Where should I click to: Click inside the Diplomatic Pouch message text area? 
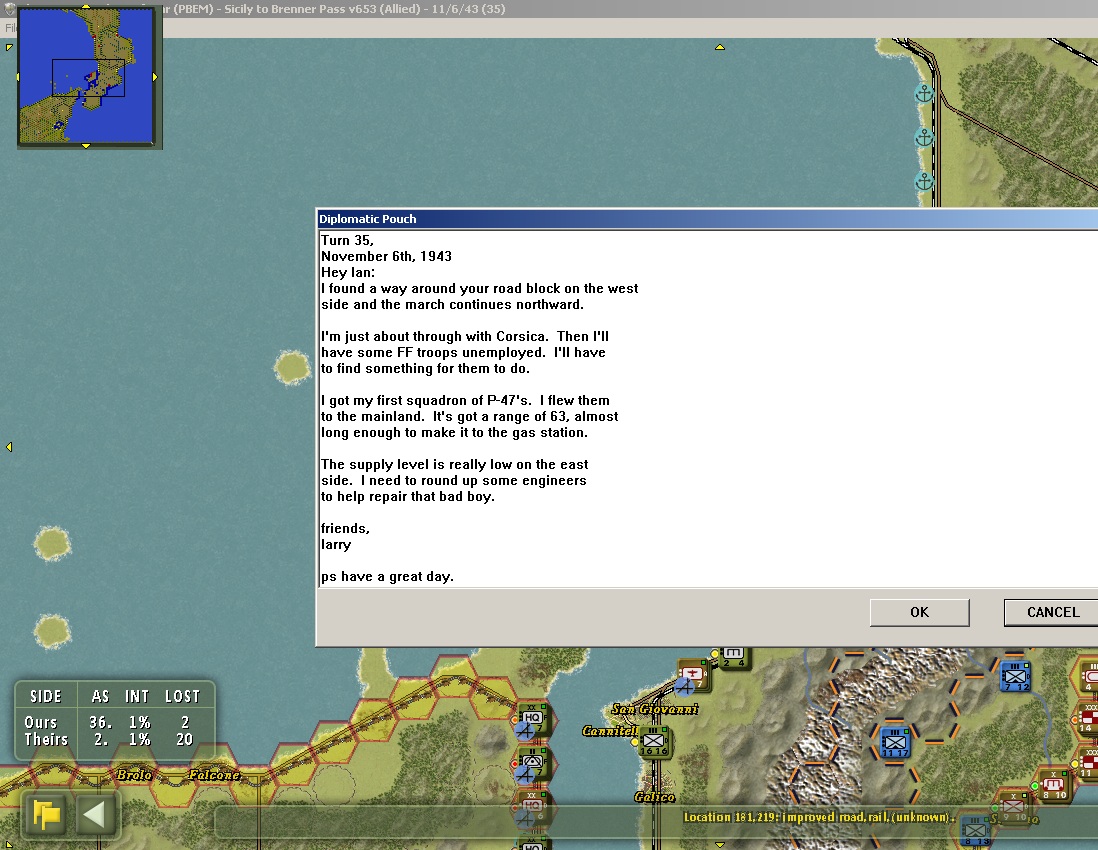[708, 409]
